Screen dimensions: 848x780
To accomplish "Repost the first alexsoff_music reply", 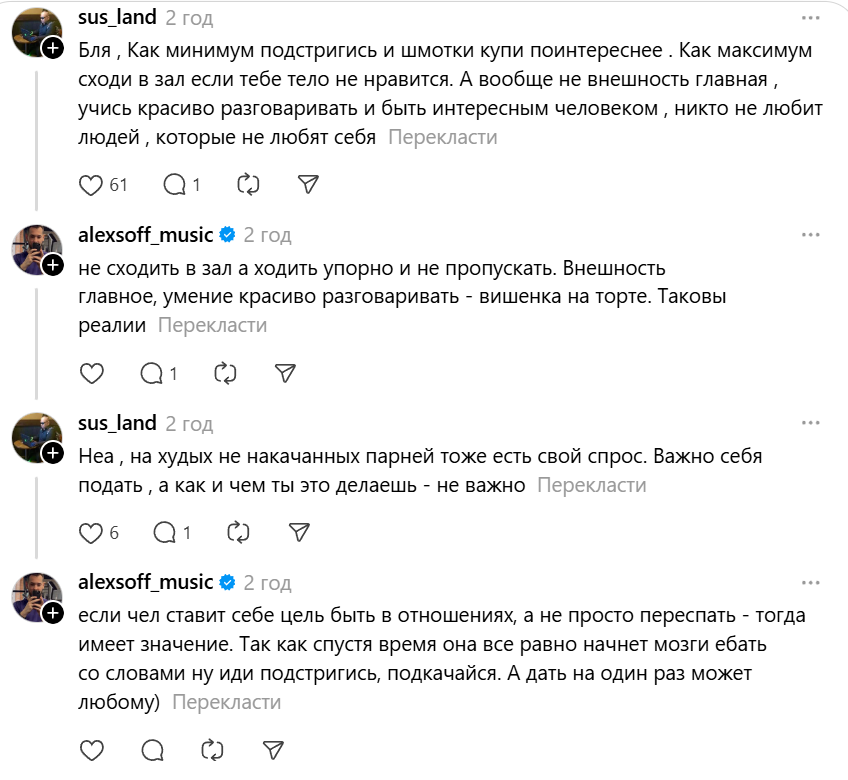I will tap(225, 374).
